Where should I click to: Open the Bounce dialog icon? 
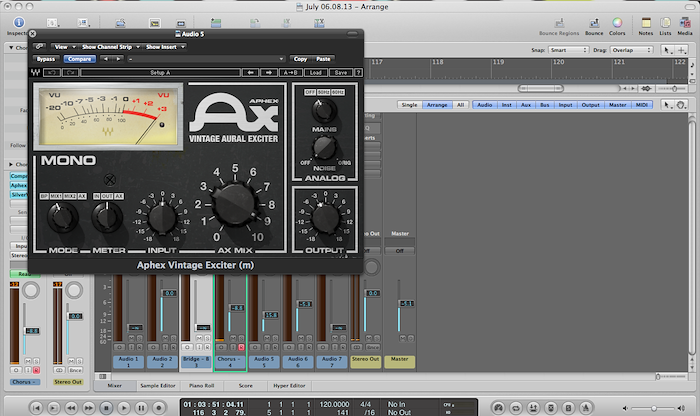pos(594,23)
